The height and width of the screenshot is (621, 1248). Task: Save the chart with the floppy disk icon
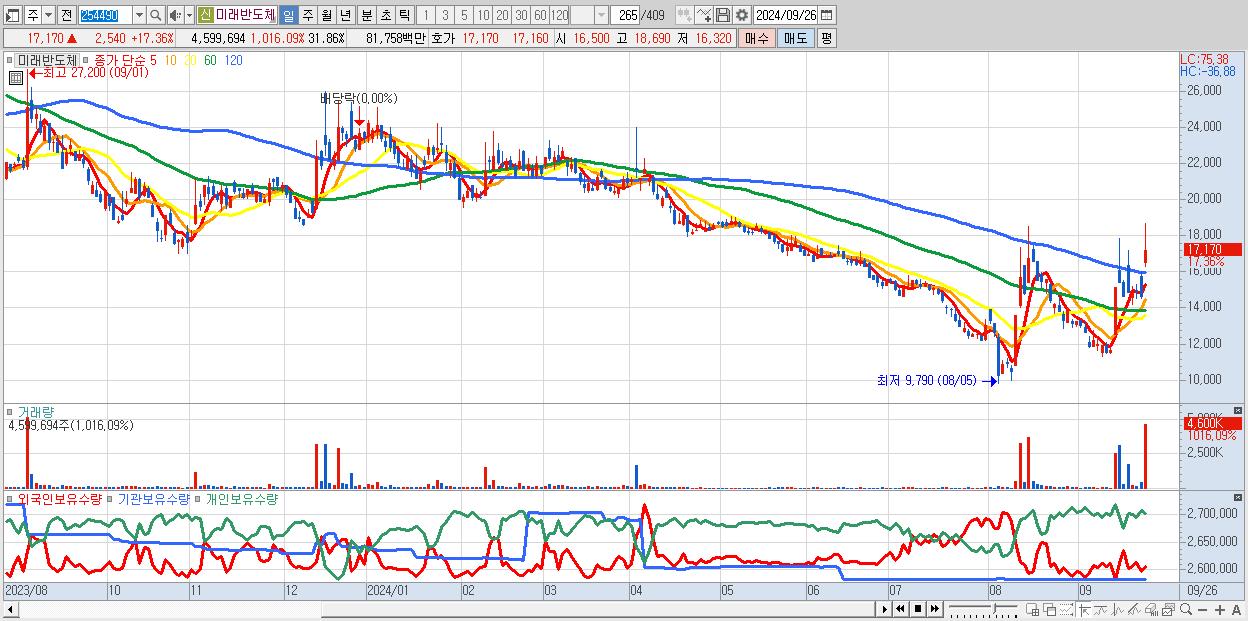pyautogui.click(x=723, y=15)
